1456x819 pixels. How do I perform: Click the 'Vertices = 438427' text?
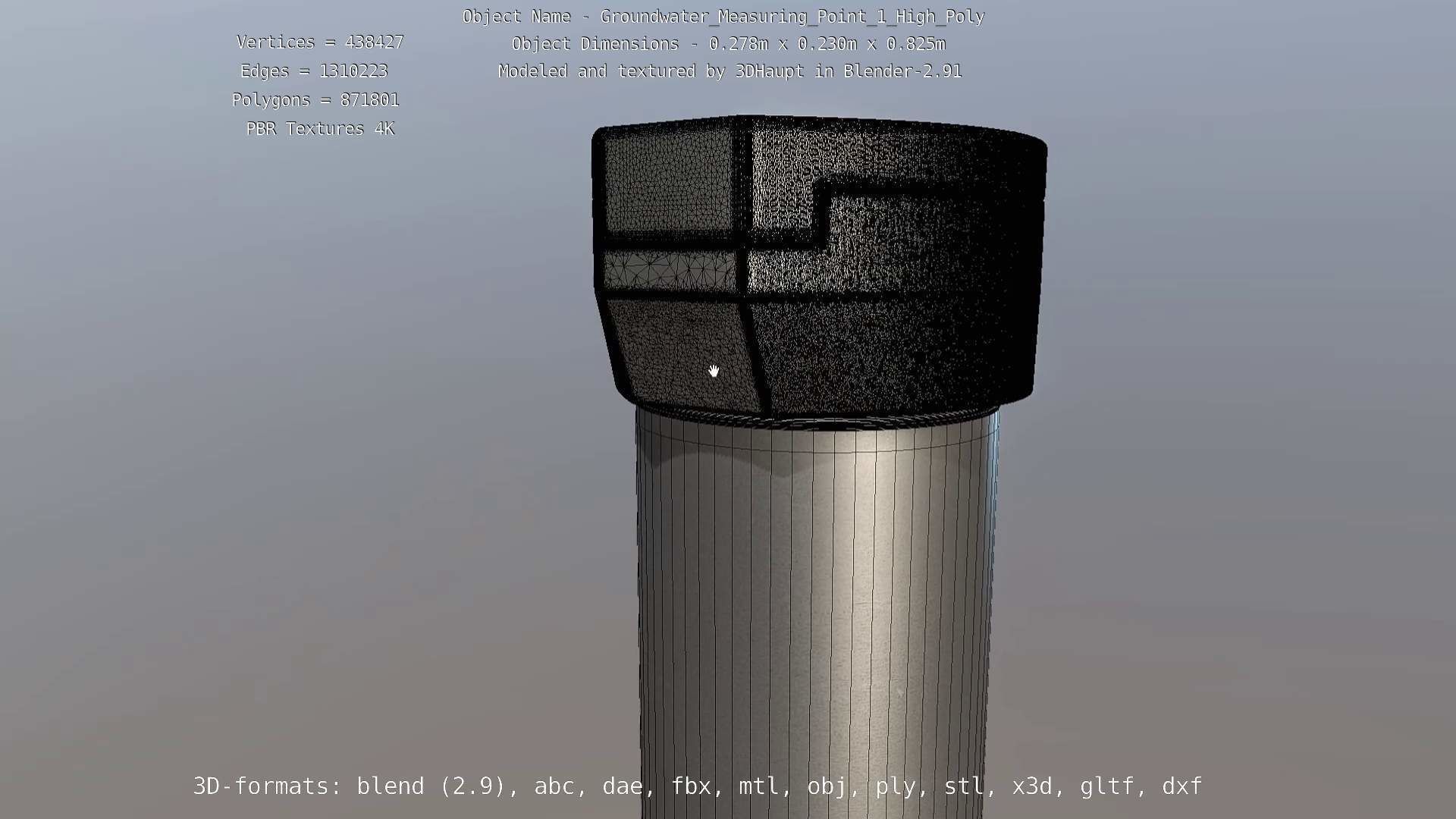[320, 42]
